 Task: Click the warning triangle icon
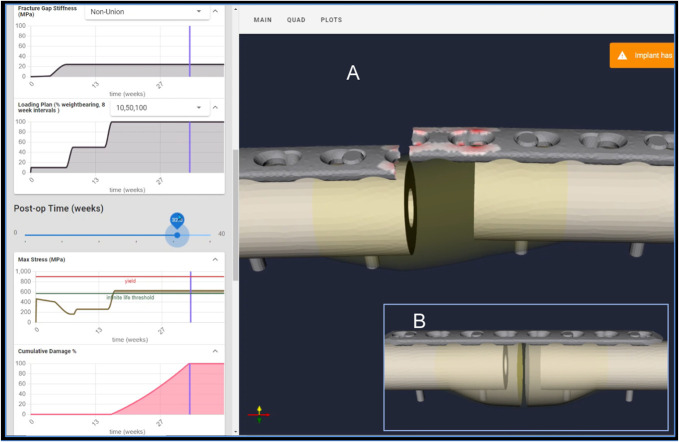(x=623, y=56)
